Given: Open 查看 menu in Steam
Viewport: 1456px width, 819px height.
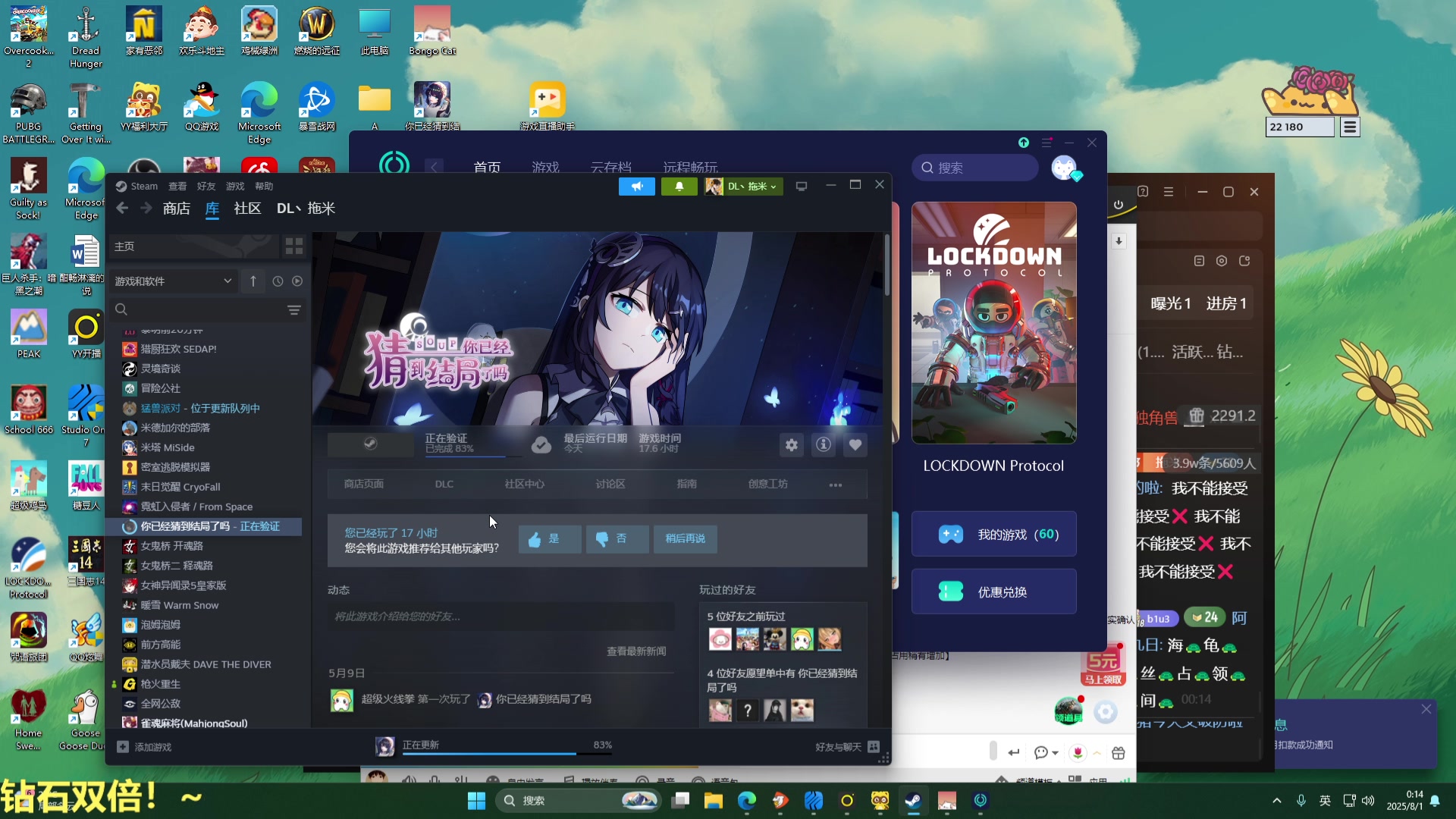Looking at the screenshot, I should [x=177, y=187].
